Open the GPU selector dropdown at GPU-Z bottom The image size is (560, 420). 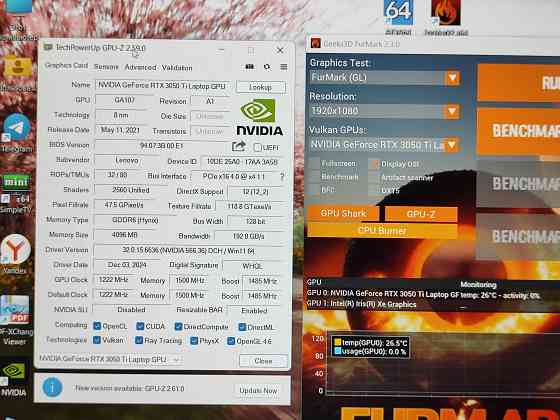tap(111, 359)
